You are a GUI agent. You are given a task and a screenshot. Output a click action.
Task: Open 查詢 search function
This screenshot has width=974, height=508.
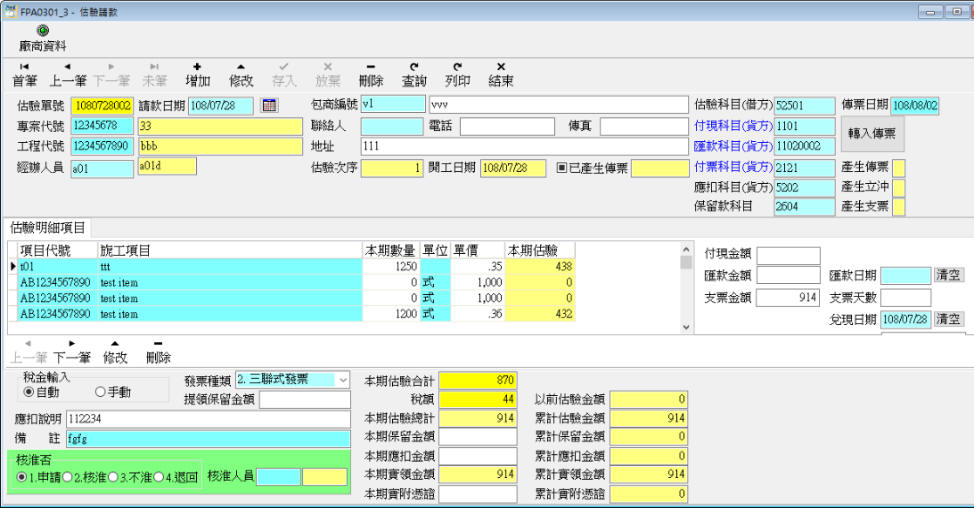414,75
